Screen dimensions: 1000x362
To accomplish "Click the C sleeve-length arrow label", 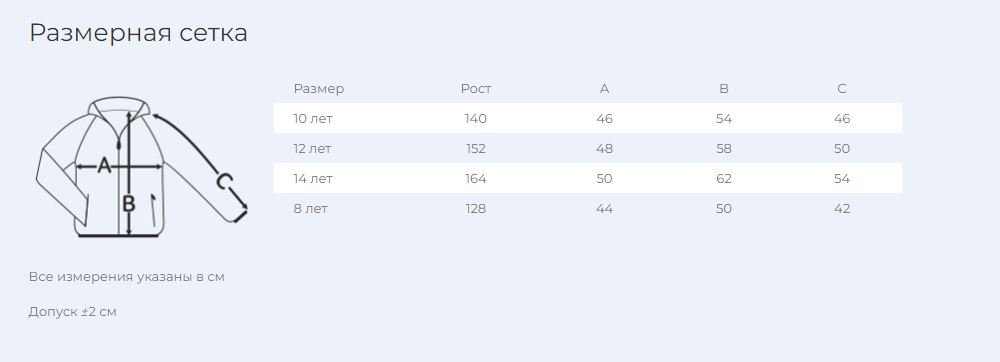I will tap(223, 182).
